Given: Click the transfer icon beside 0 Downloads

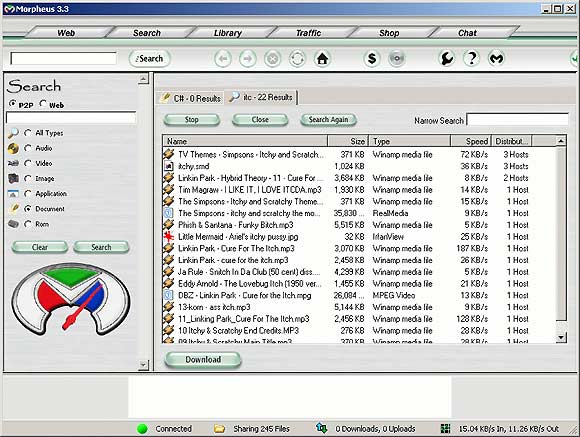Looking at the screenshot, I should [x=321, y=428].
